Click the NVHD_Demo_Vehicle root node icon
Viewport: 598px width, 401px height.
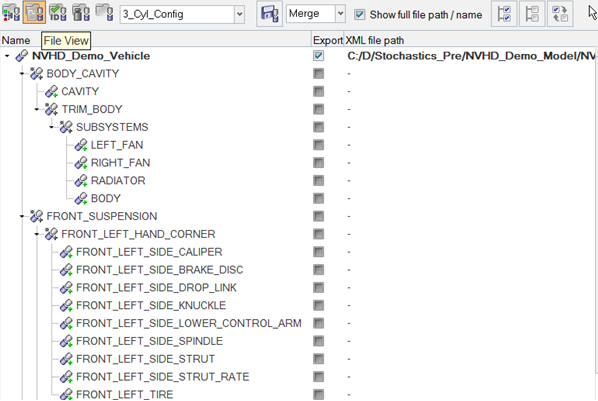coord(22,56)
